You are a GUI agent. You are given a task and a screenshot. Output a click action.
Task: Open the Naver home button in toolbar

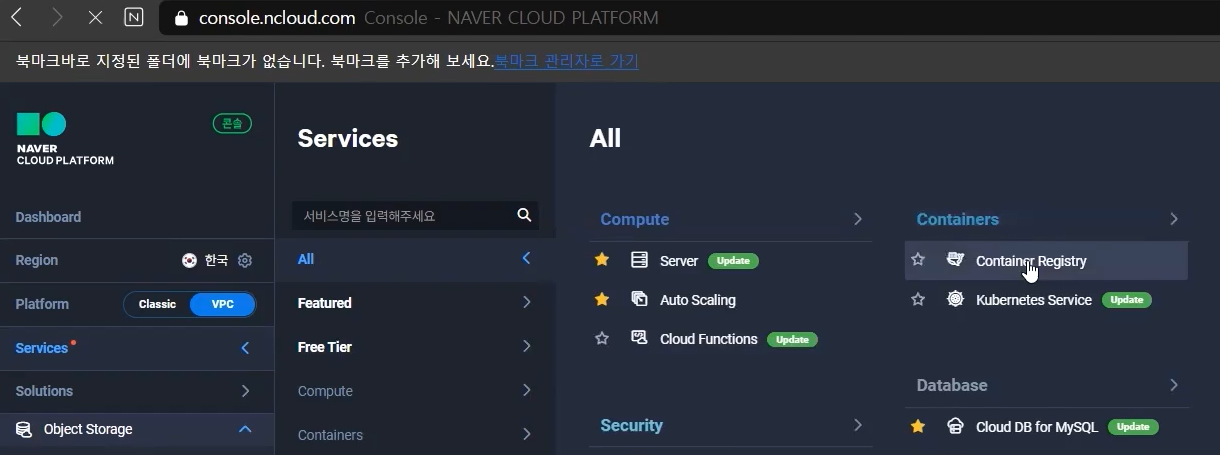(133, 17)
